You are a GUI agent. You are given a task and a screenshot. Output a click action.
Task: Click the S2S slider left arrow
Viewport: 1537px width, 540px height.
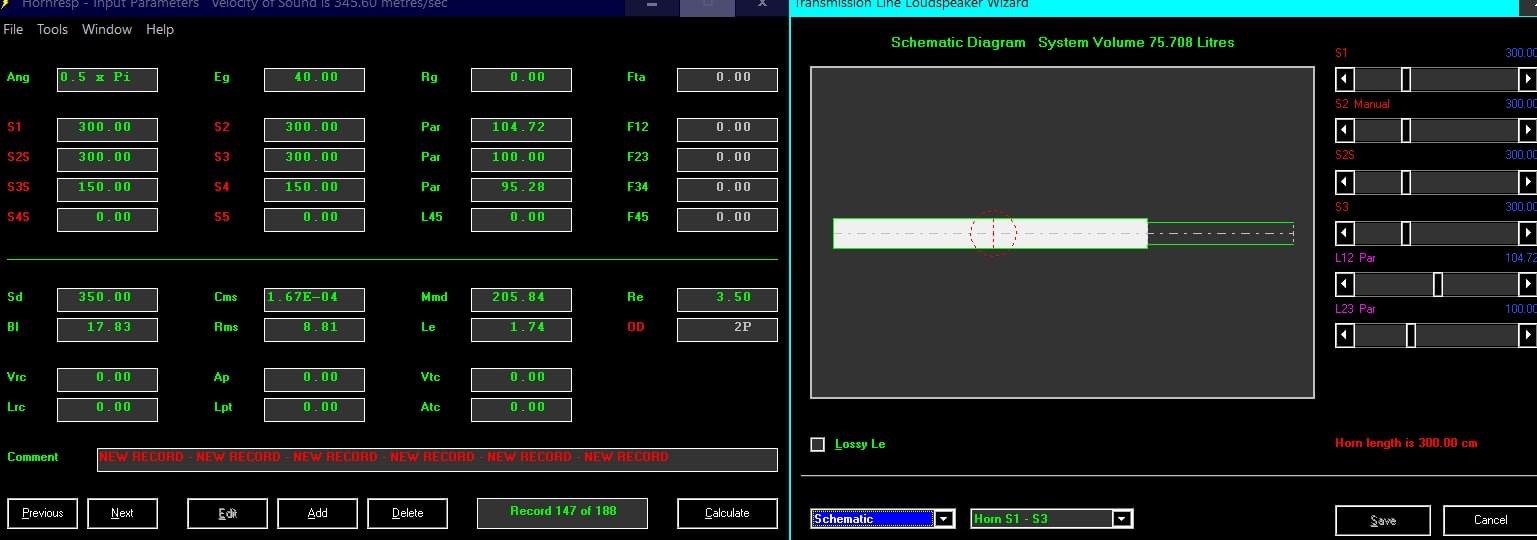[x=1345, y=182]
